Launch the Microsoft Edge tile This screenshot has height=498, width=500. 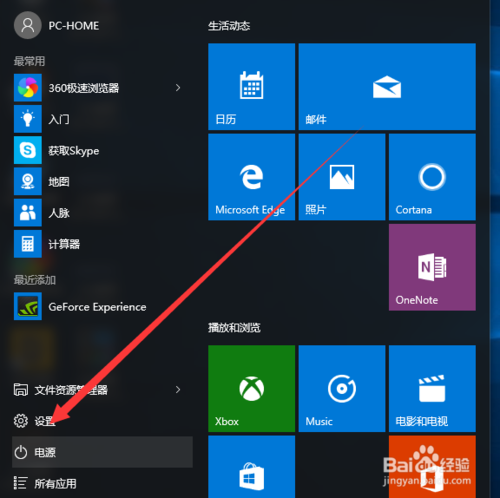click(x=252, y=177)
